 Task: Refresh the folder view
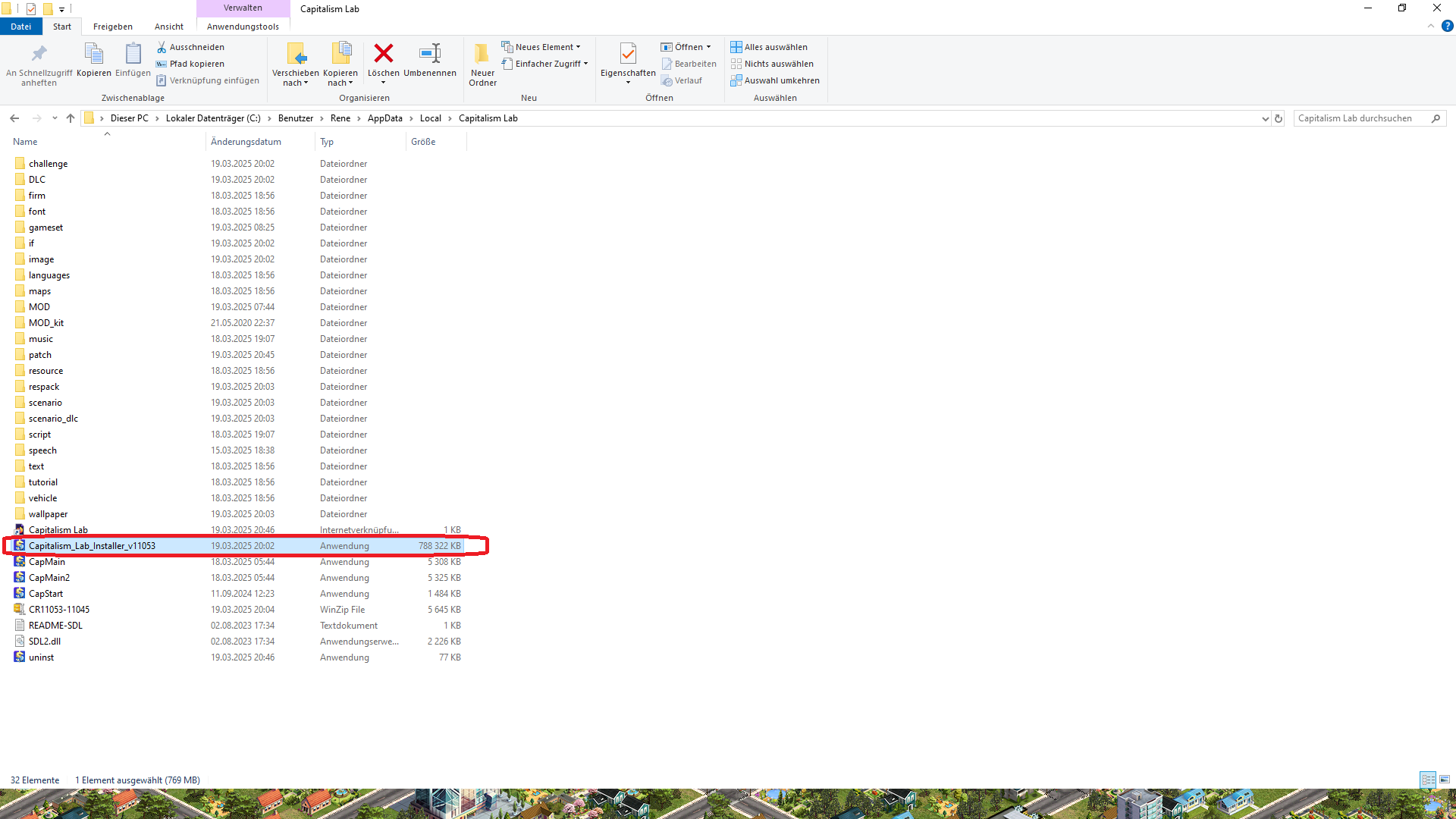[x=1279, y=118]
